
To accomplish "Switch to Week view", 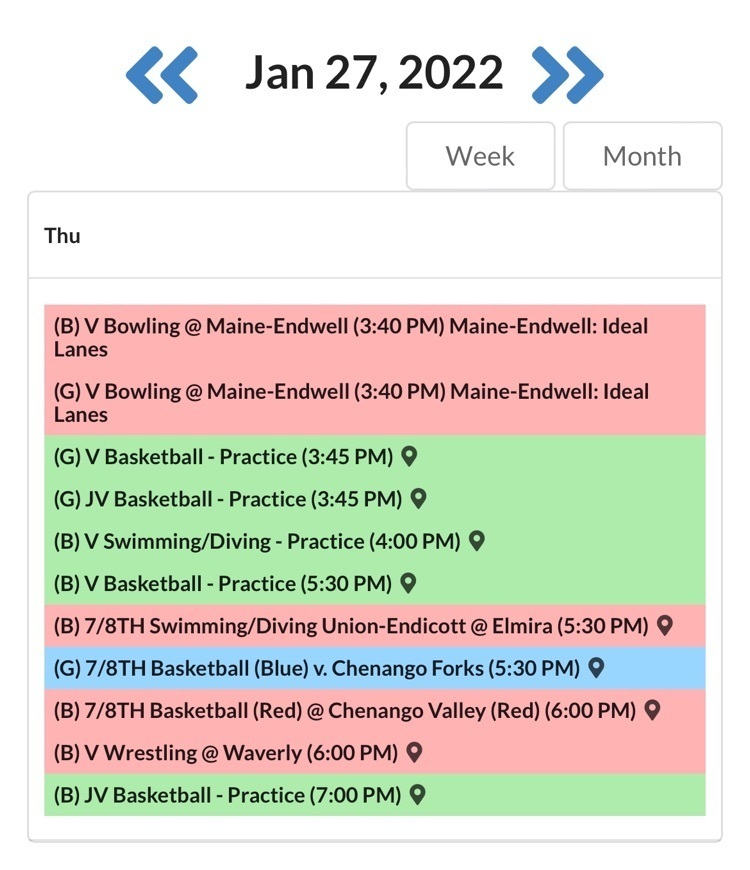I will click(x=480, y=156).
